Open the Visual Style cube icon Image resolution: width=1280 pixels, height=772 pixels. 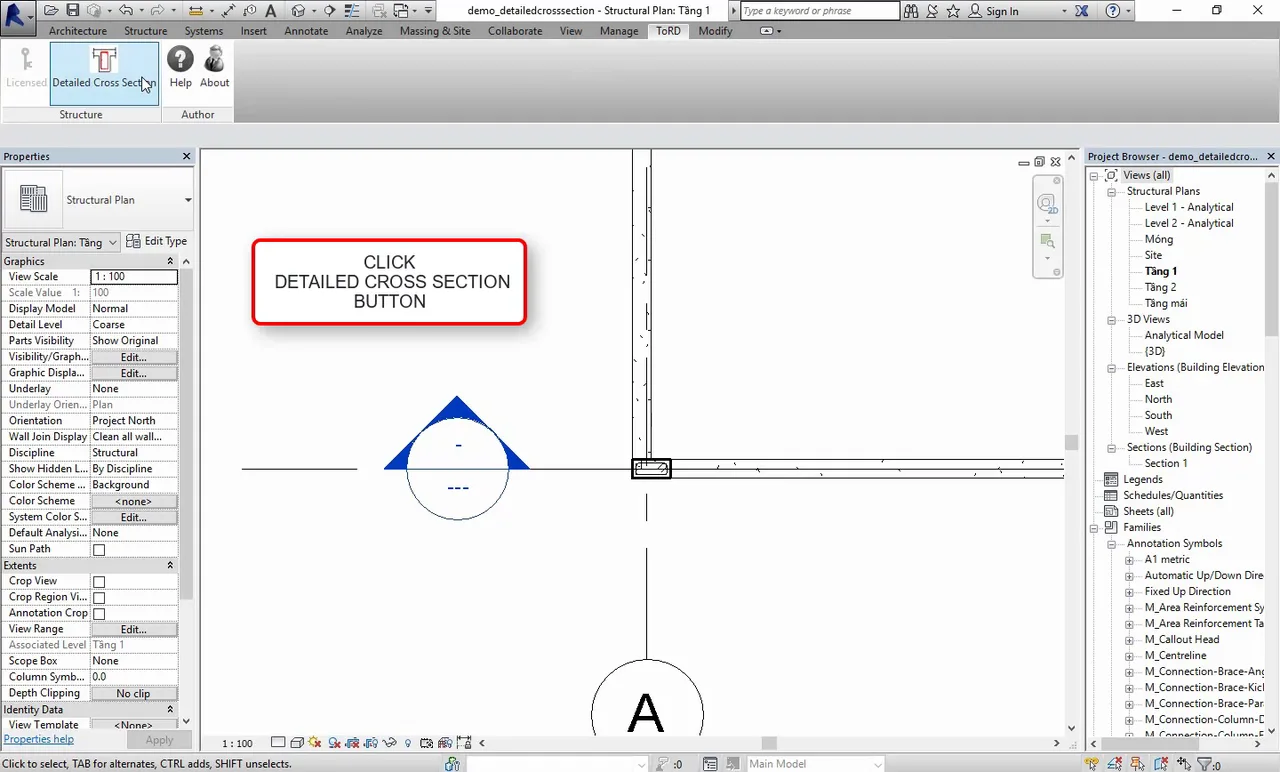tap(297, 743)
